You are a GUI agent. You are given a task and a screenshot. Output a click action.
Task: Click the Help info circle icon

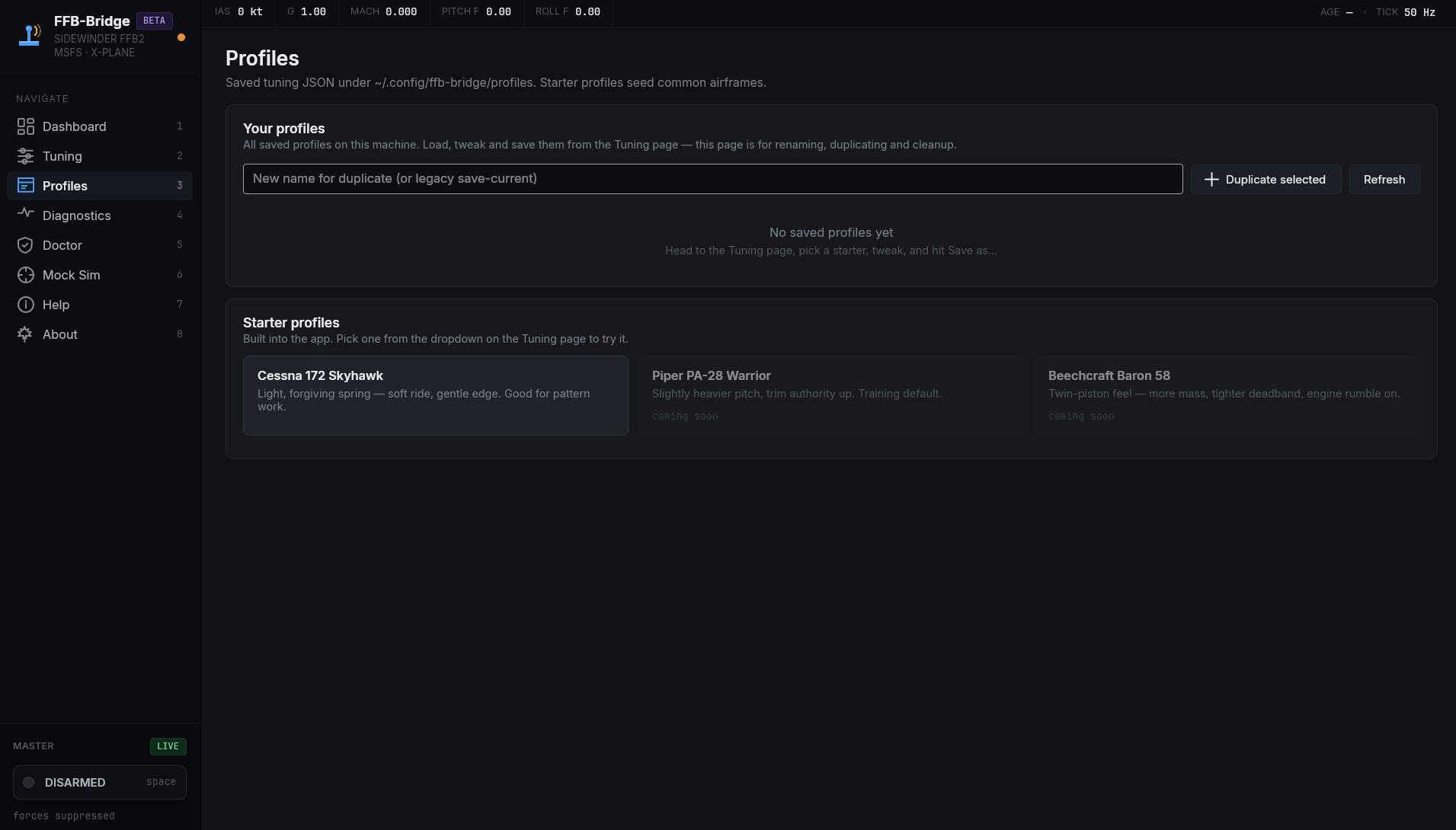[26, 305]
